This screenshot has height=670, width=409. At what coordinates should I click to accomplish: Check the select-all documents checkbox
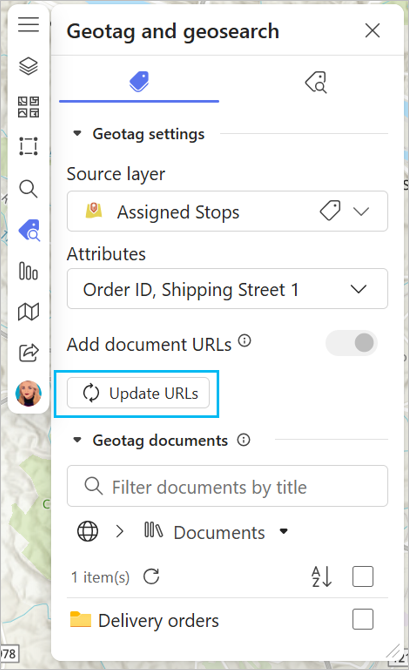pos(363,576)
